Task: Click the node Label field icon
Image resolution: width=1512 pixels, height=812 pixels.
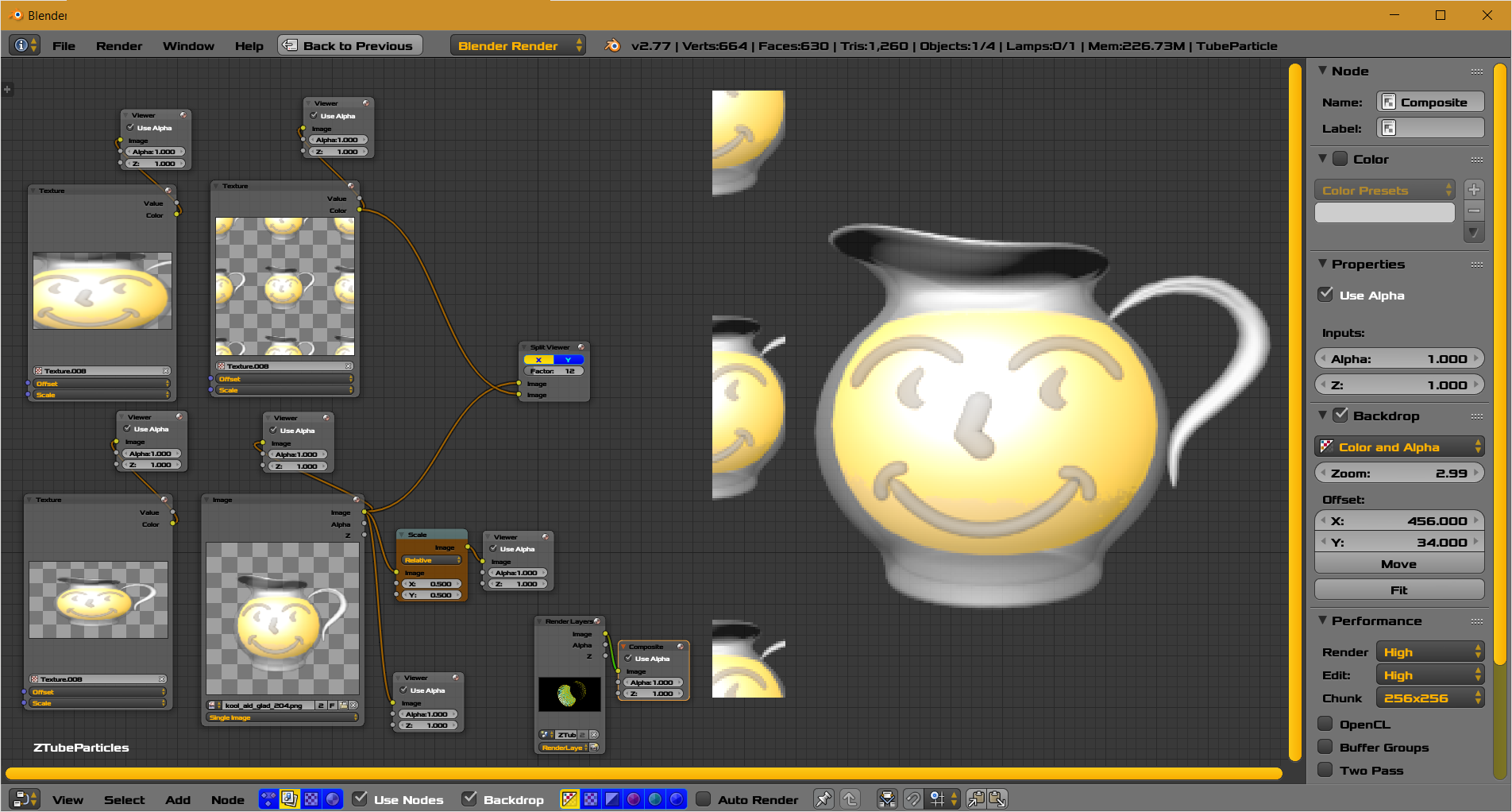Action: coord(1389,128)
